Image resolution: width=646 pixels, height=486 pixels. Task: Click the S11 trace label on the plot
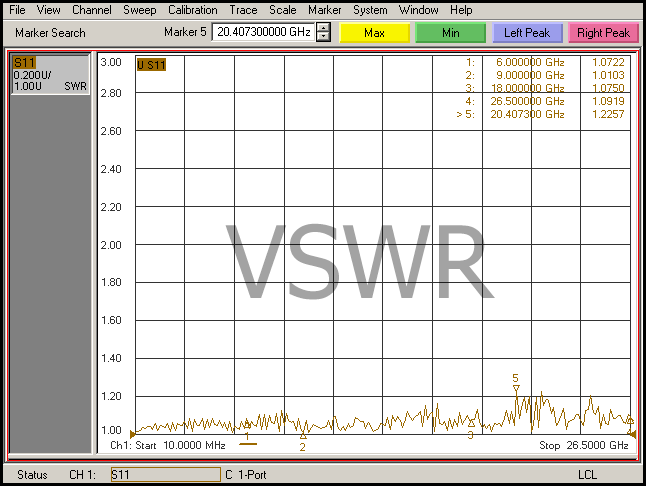click(151, 64)
